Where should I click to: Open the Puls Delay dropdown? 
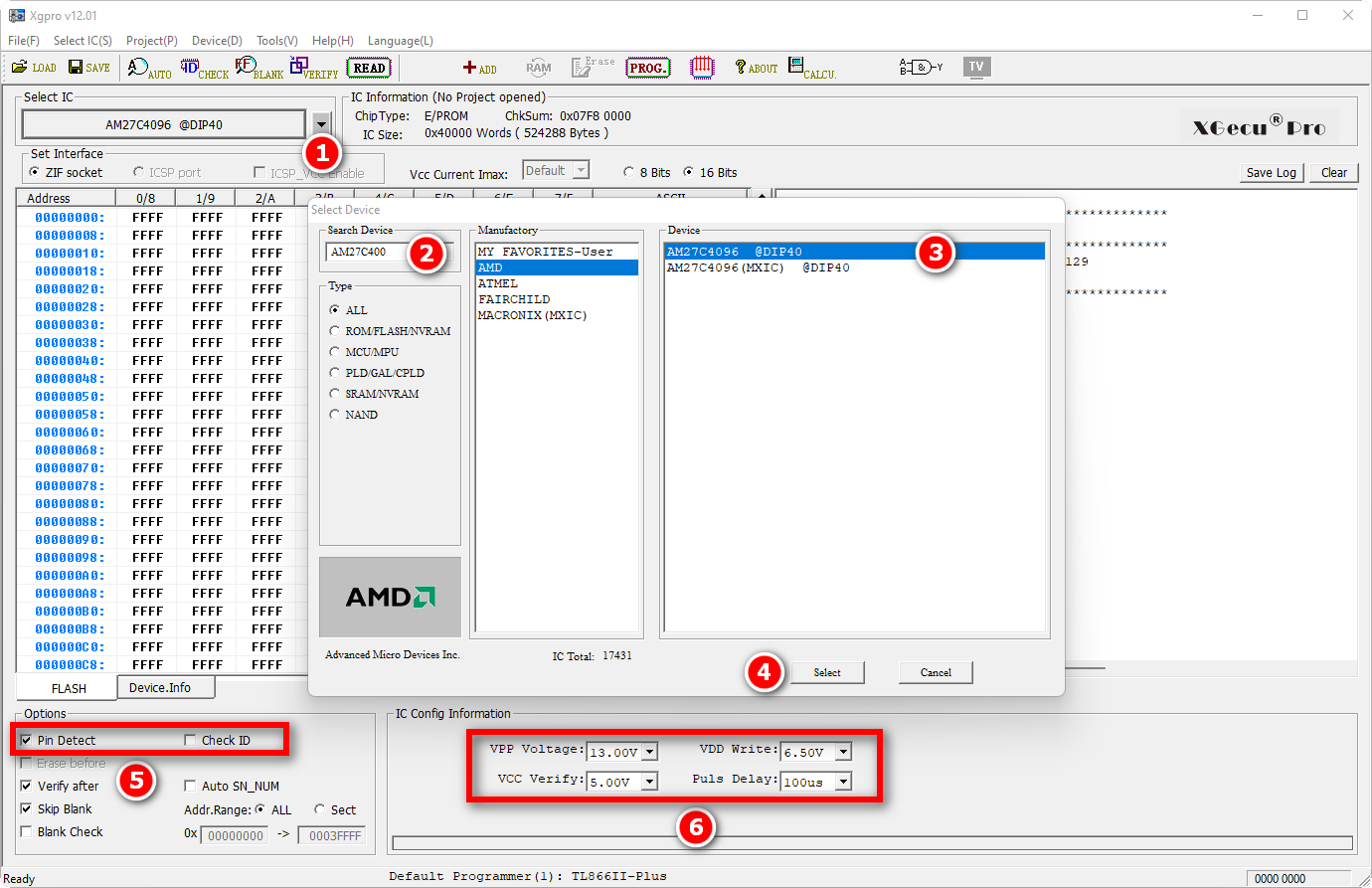point(843,782)
